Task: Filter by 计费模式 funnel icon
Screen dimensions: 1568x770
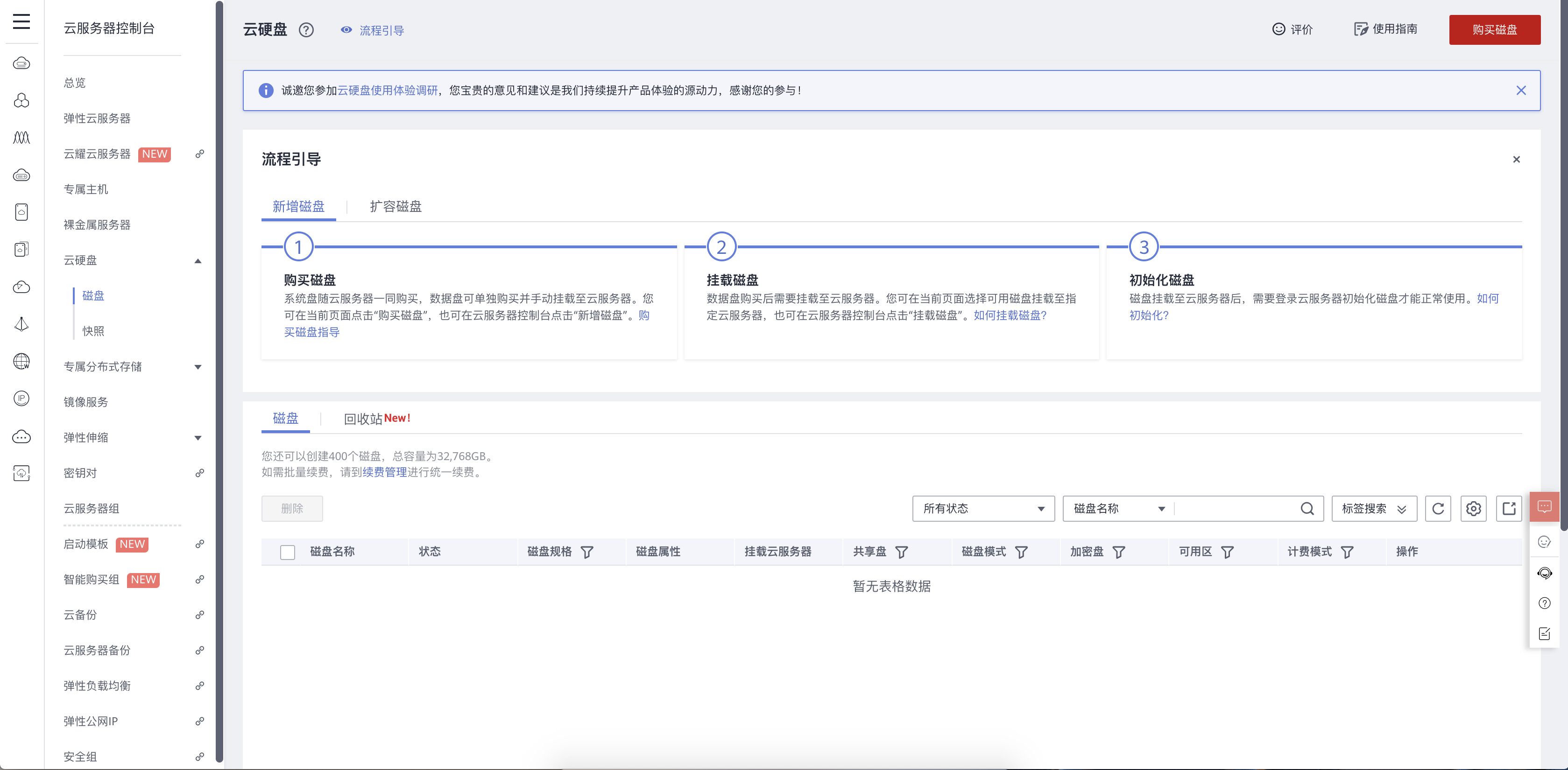Action: click(x=1347, y=552)
